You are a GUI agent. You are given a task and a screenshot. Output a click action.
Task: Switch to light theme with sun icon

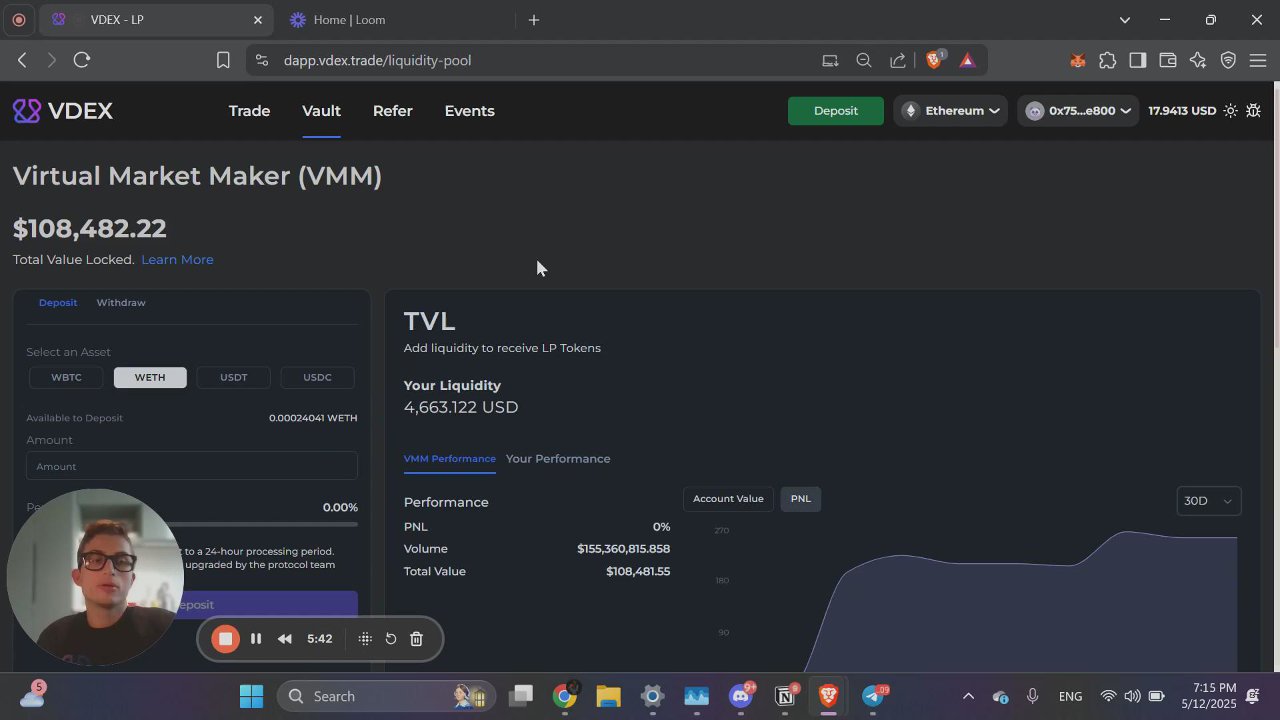1230,111
